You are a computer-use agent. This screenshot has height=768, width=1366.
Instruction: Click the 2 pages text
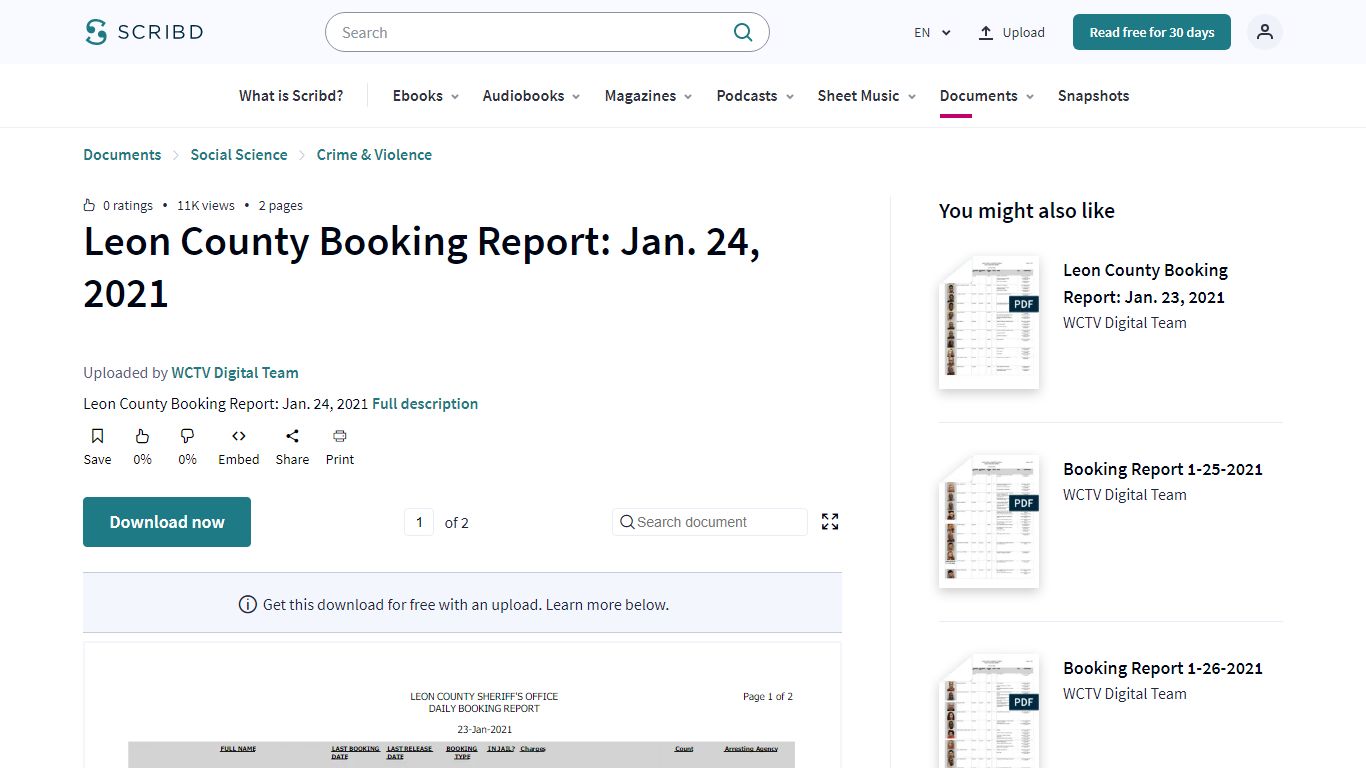tap(281, 205)
